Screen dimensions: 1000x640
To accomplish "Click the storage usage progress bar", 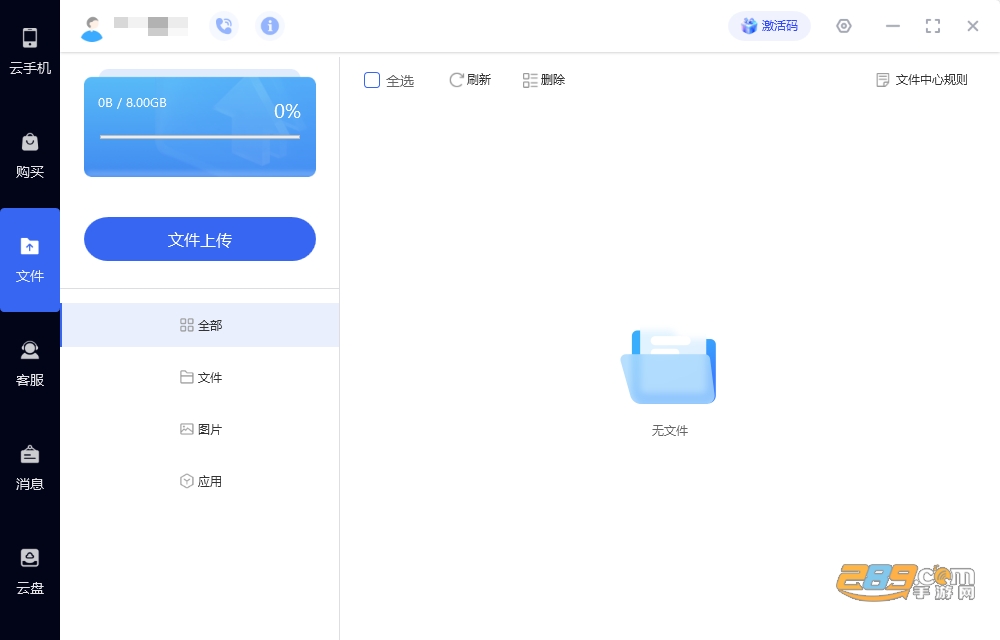I will 200,136.
